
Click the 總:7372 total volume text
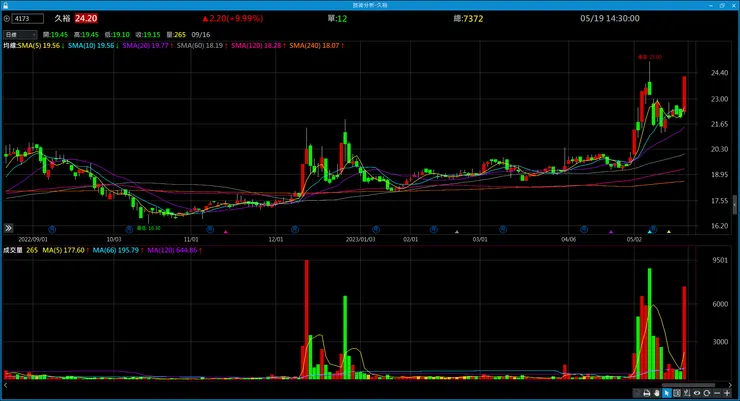pos(468,19)
